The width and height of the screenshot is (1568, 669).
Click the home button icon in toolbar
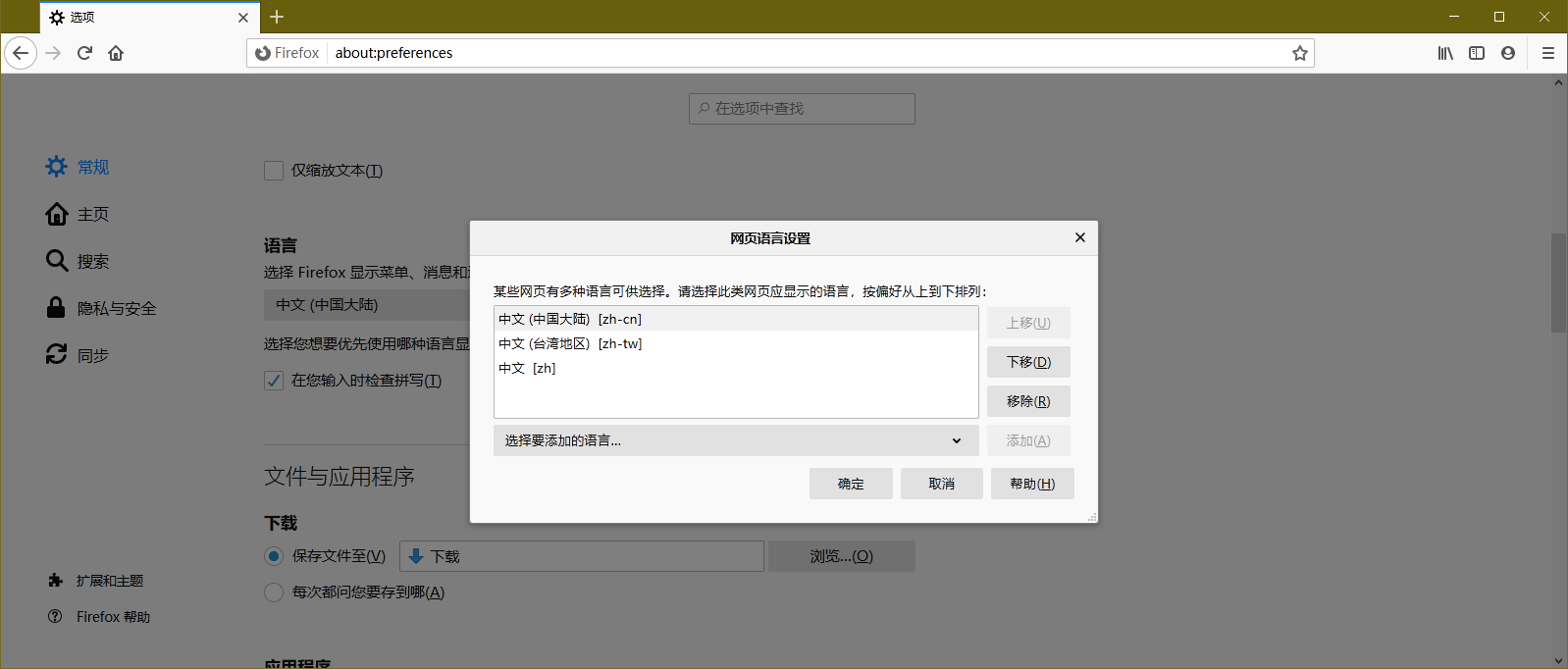pos(116,53)
